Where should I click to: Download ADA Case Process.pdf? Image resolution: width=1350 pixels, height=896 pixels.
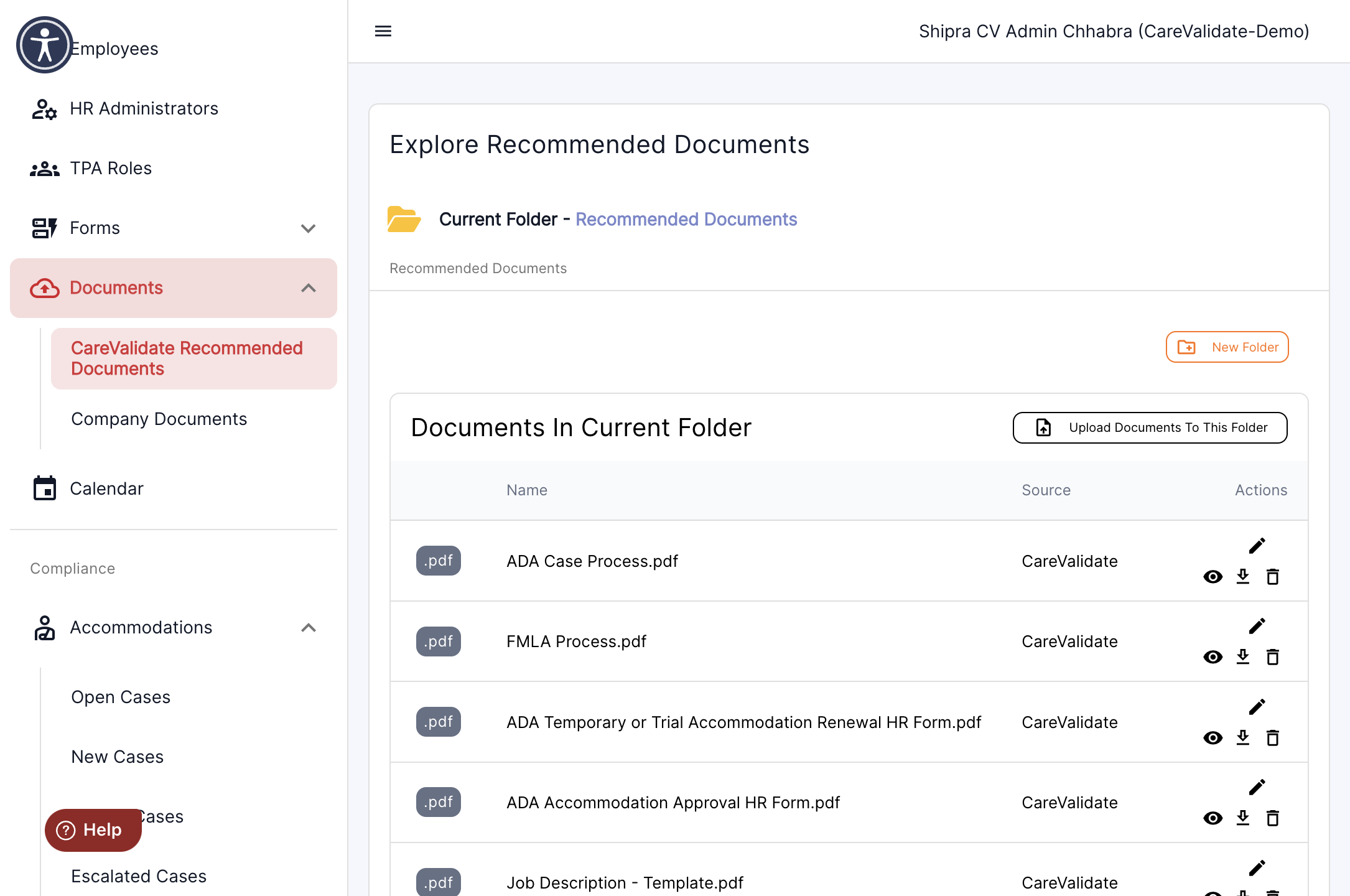pyautogui.click(x=1243, y=576)
